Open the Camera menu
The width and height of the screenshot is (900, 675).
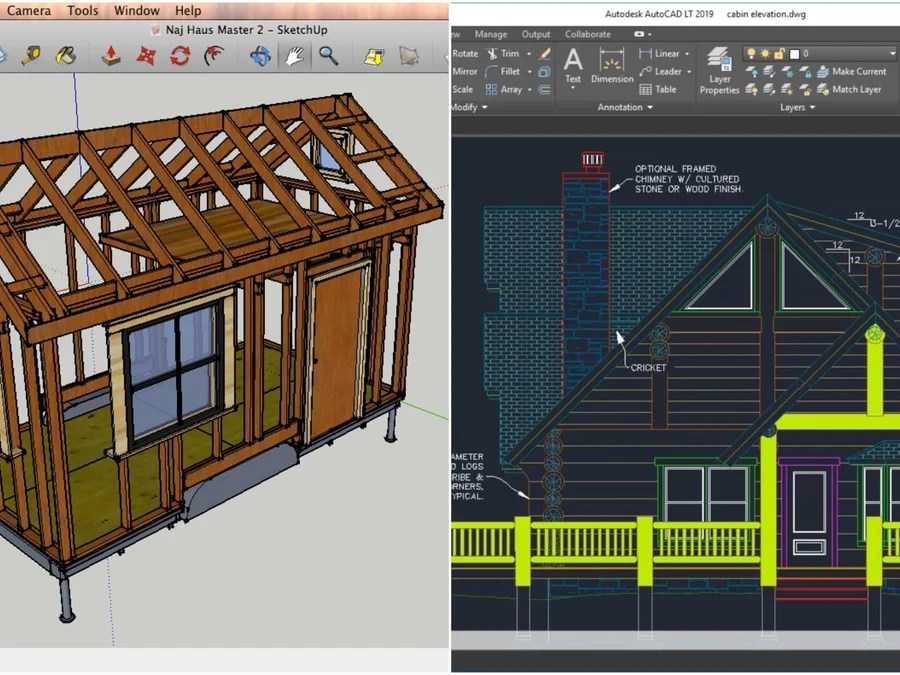[29, 10]
